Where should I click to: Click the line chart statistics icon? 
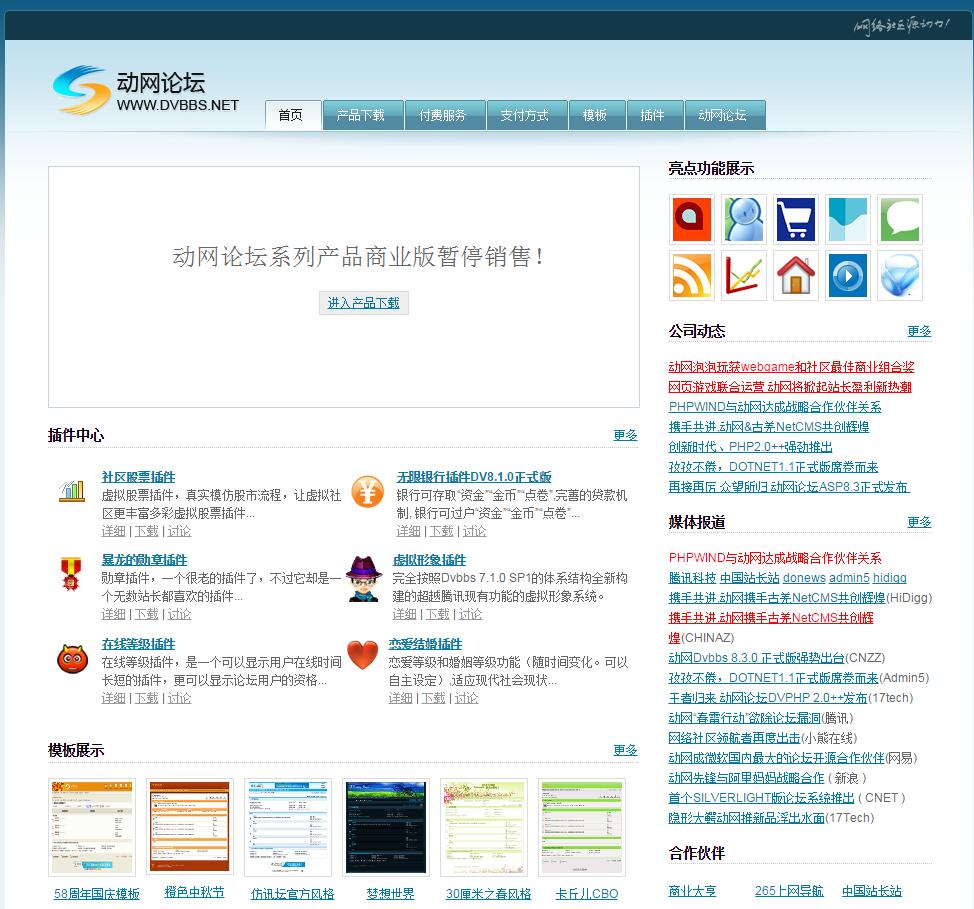744,276
